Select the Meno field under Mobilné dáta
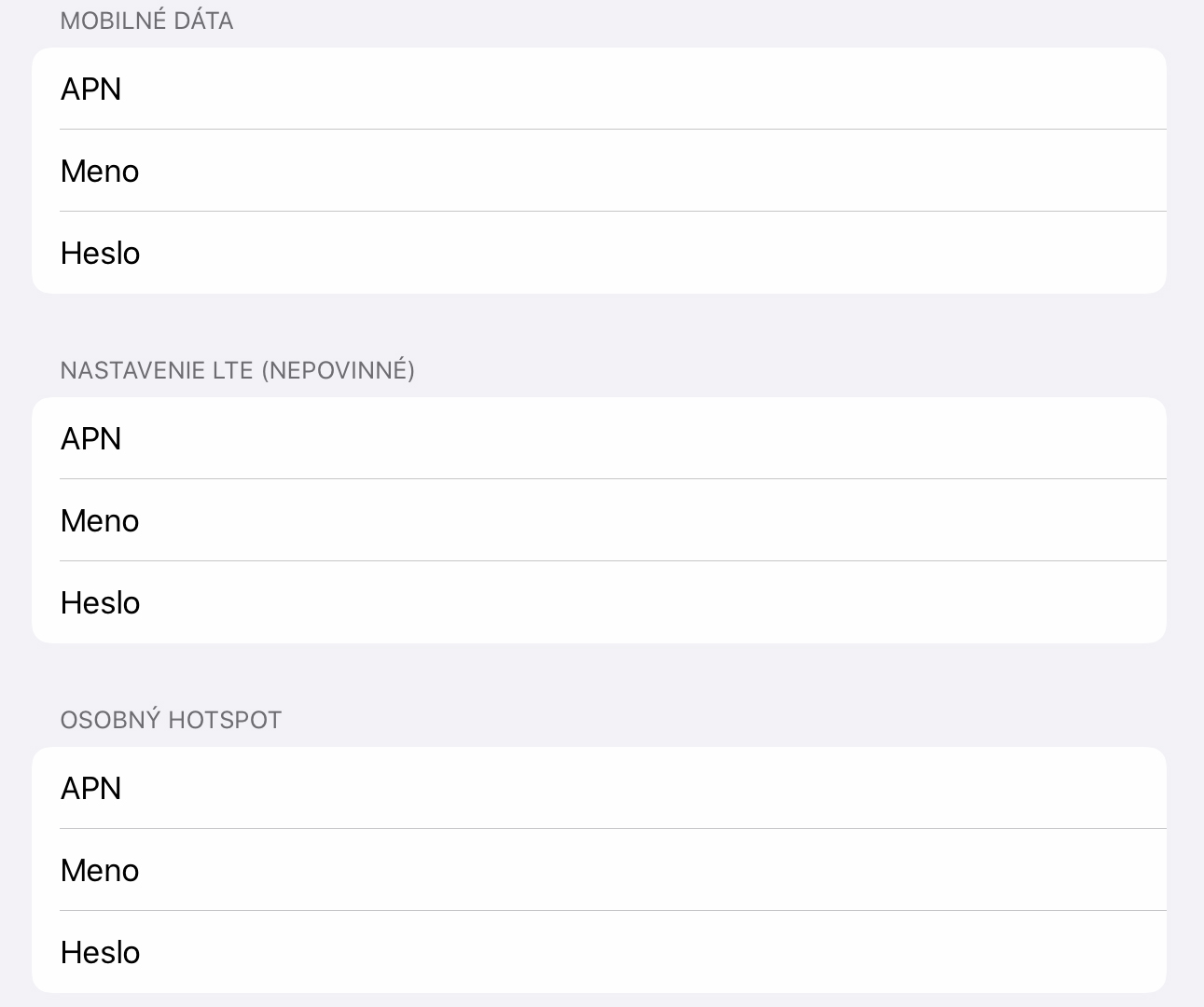This screenshot has height=1007, width=1204. (599, 171)
